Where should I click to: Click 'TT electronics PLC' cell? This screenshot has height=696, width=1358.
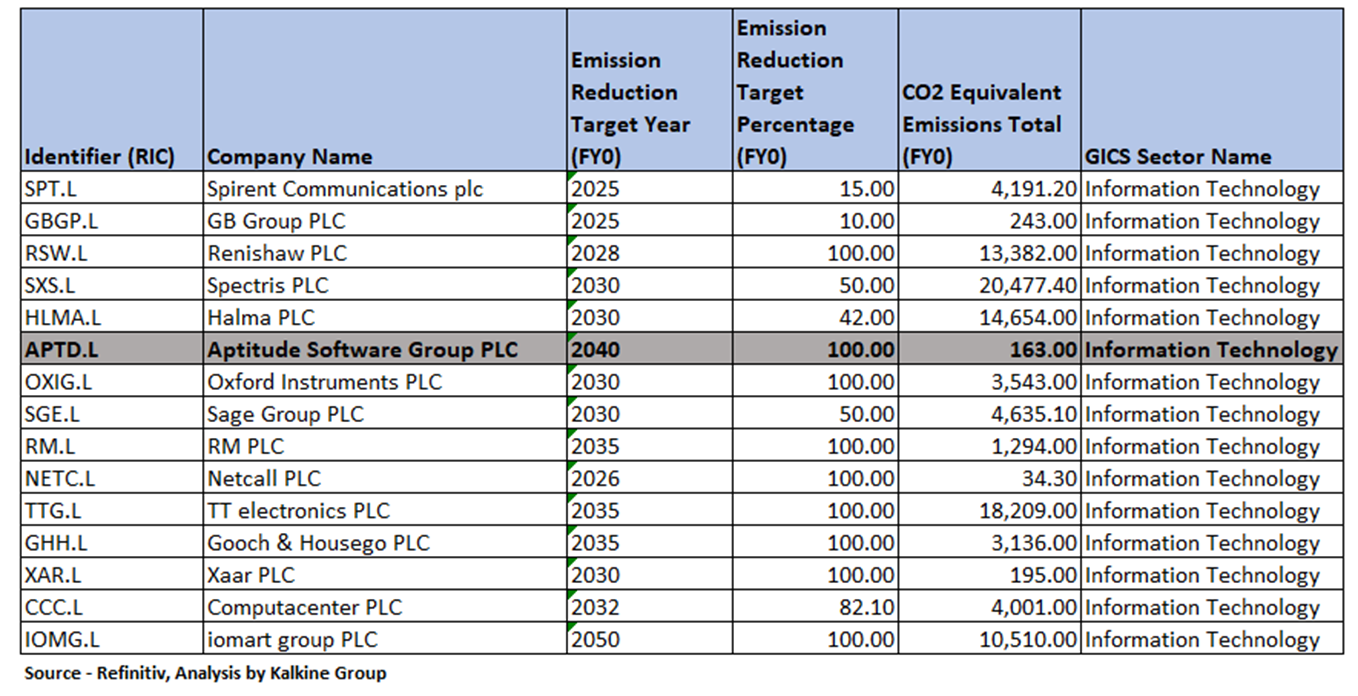[385, 511]
